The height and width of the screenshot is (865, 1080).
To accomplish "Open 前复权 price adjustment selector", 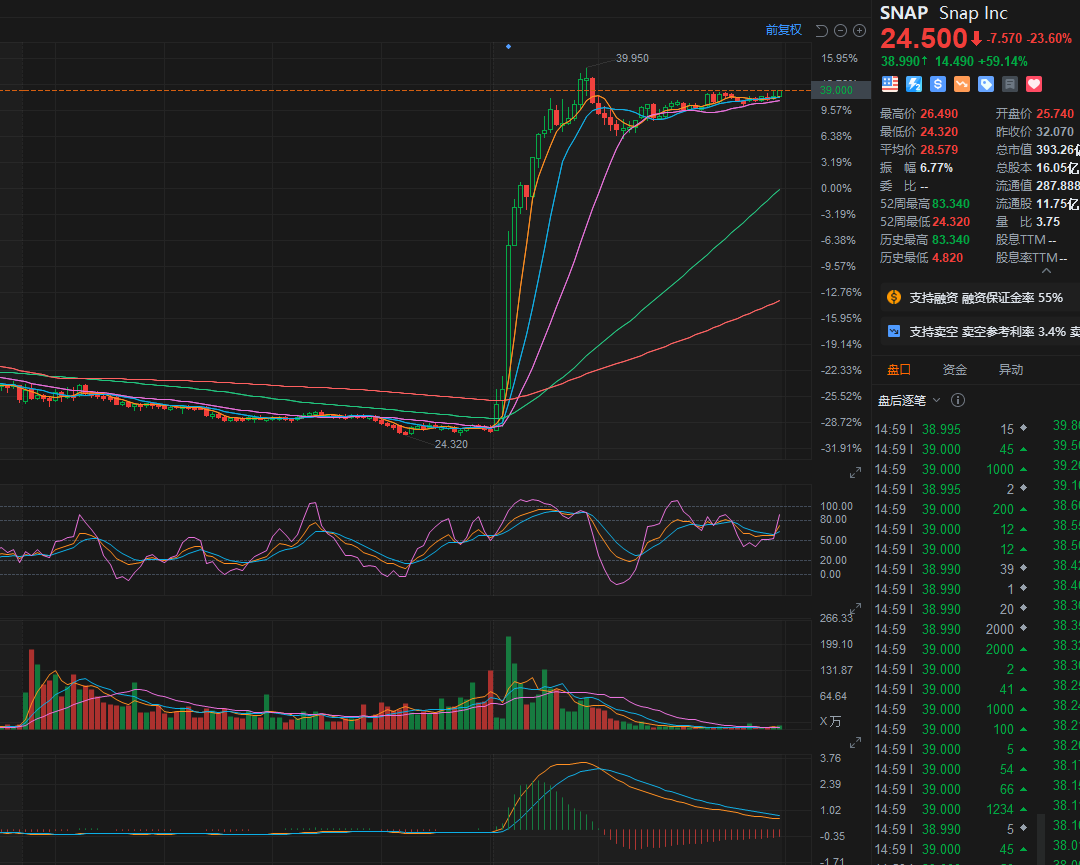I will click(784, 30).
